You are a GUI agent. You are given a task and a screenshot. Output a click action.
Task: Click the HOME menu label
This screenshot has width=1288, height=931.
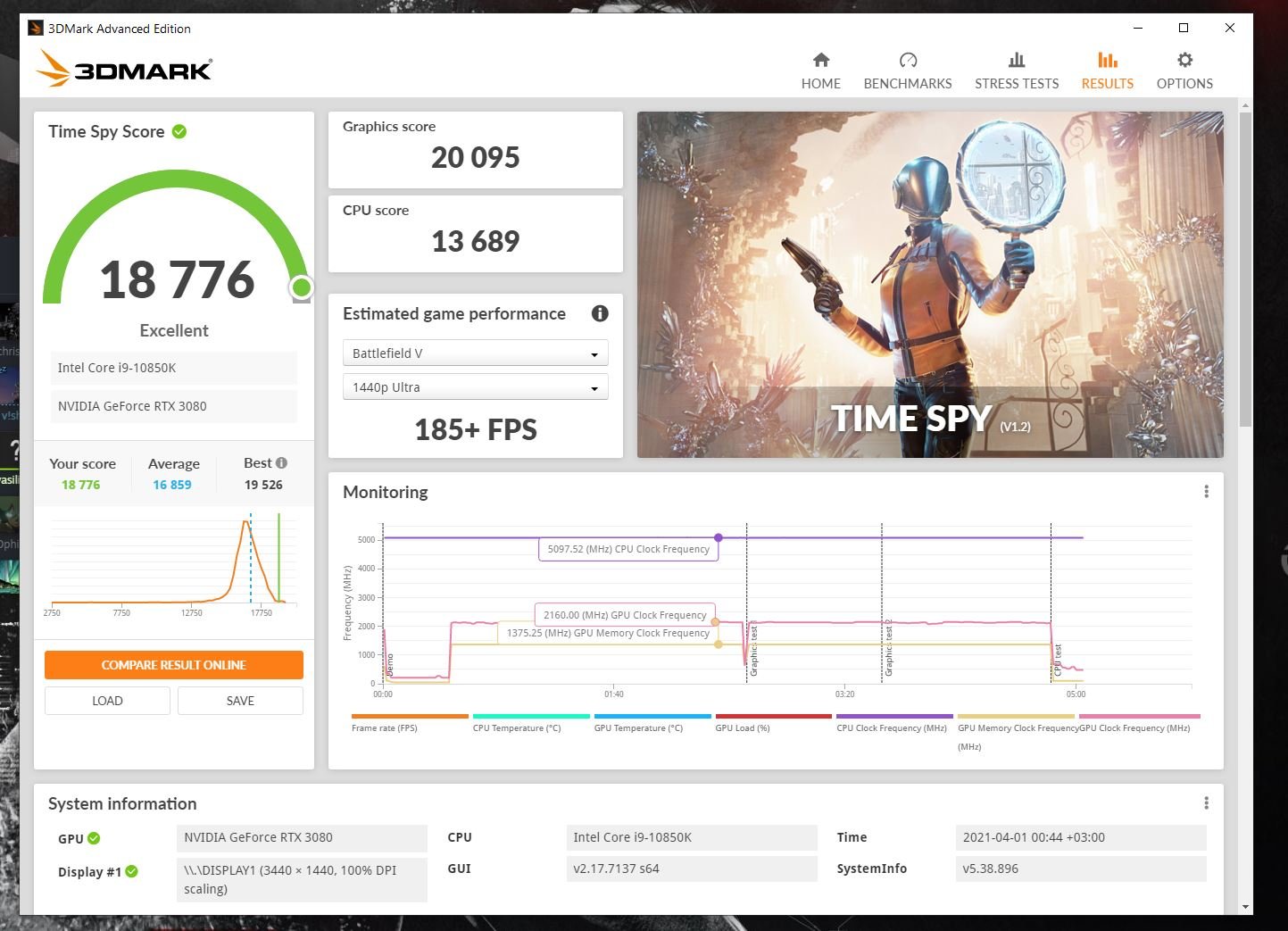pyautogui.click(x=820, y=83)
